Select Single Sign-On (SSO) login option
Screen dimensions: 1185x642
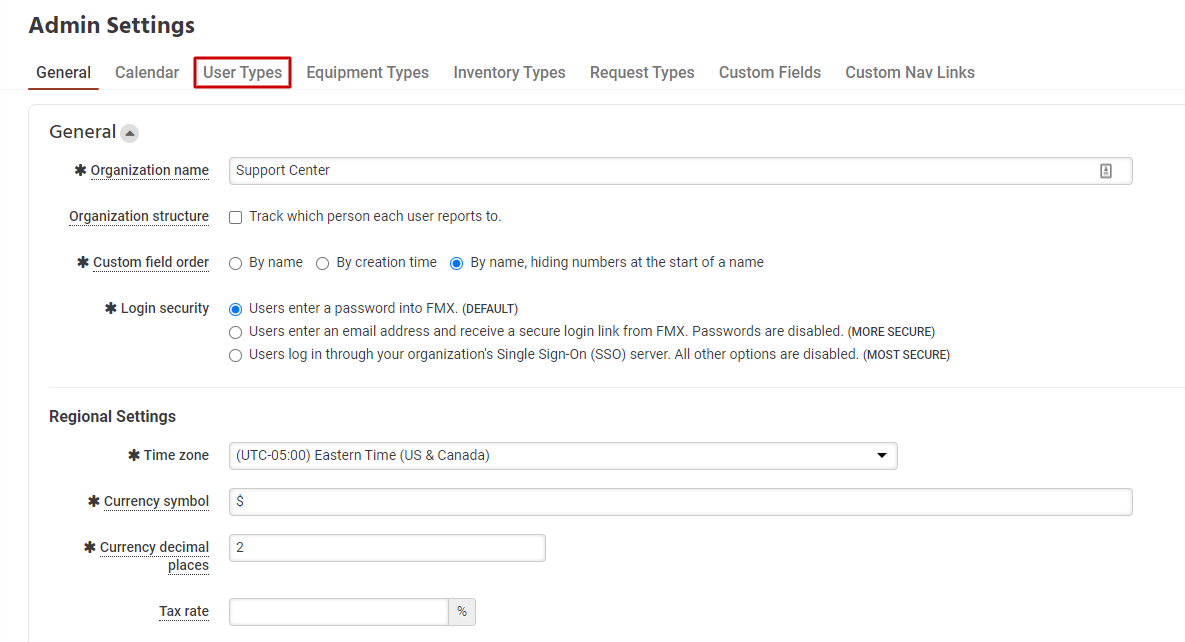[236, 355]
